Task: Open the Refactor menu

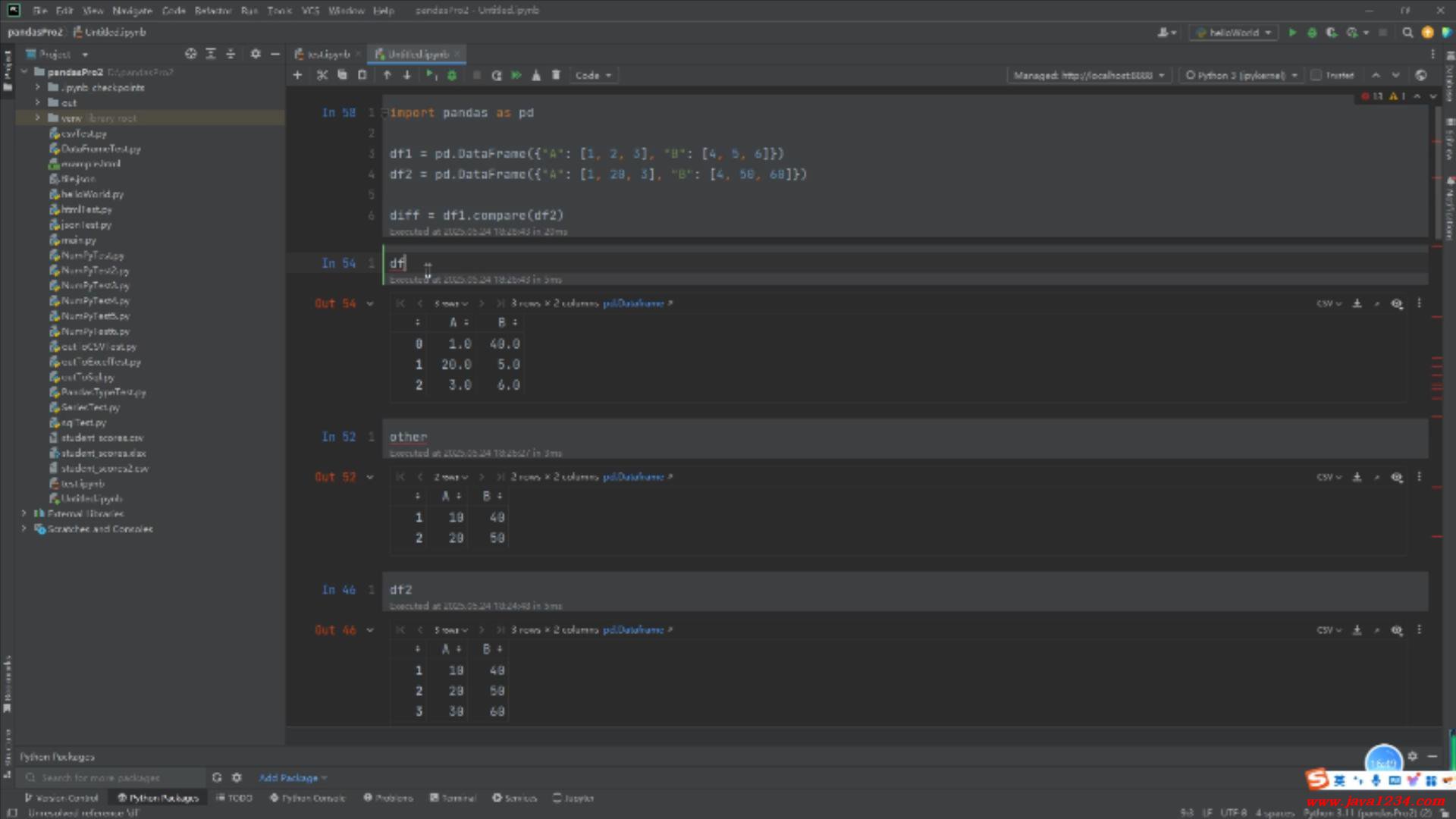Action: coord(212,11)
